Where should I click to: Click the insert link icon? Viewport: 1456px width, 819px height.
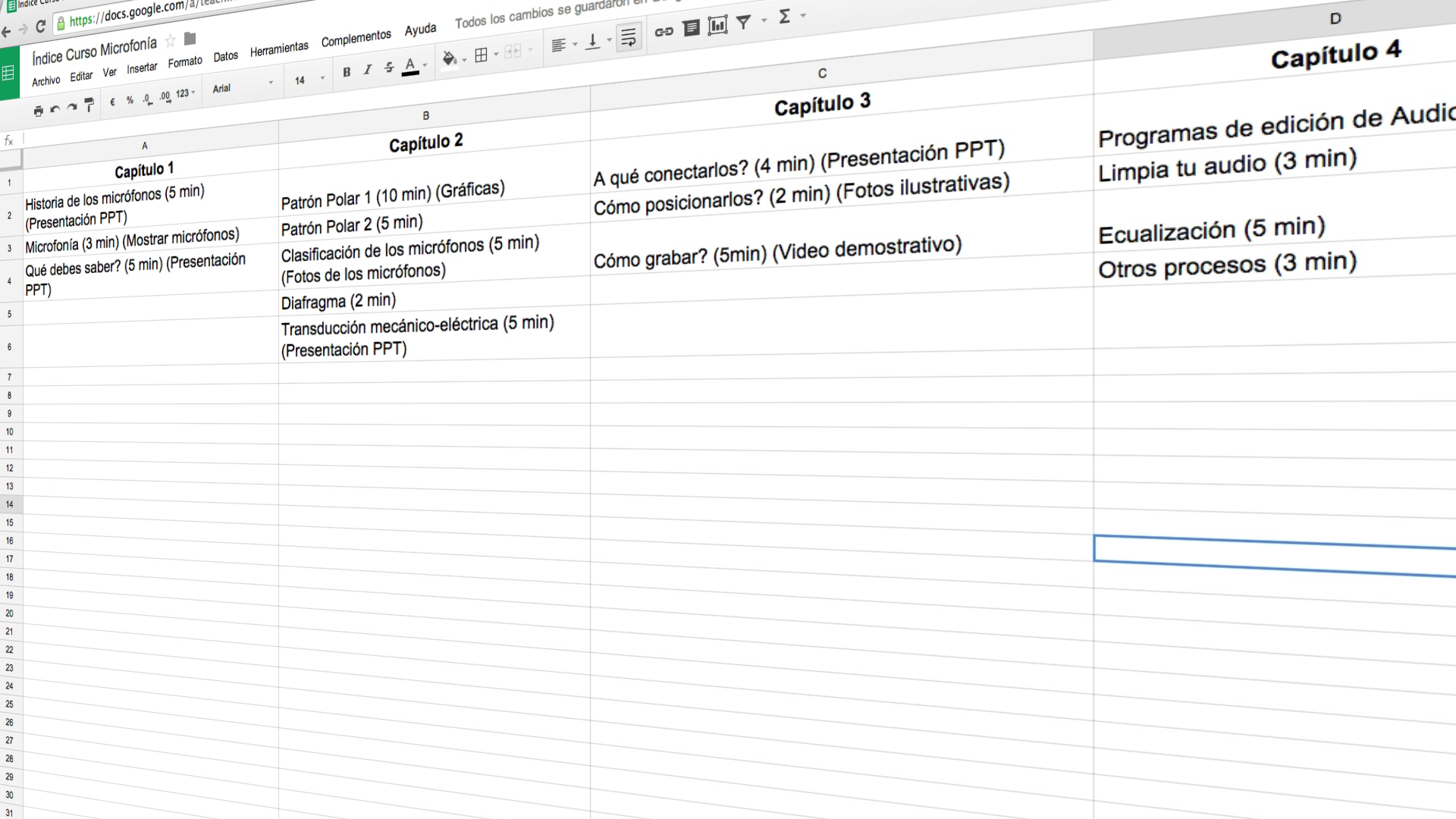[x=664, y=31]
